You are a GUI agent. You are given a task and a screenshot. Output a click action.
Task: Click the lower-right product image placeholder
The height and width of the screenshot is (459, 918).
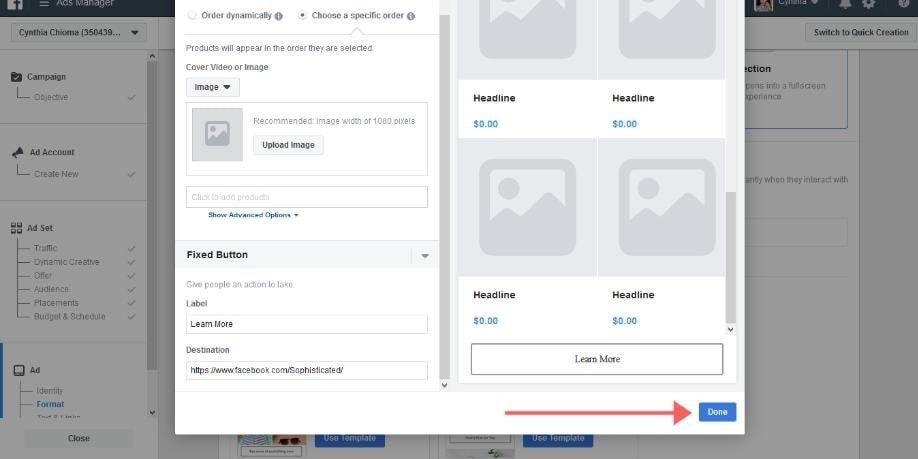click(x=667, y=207)
